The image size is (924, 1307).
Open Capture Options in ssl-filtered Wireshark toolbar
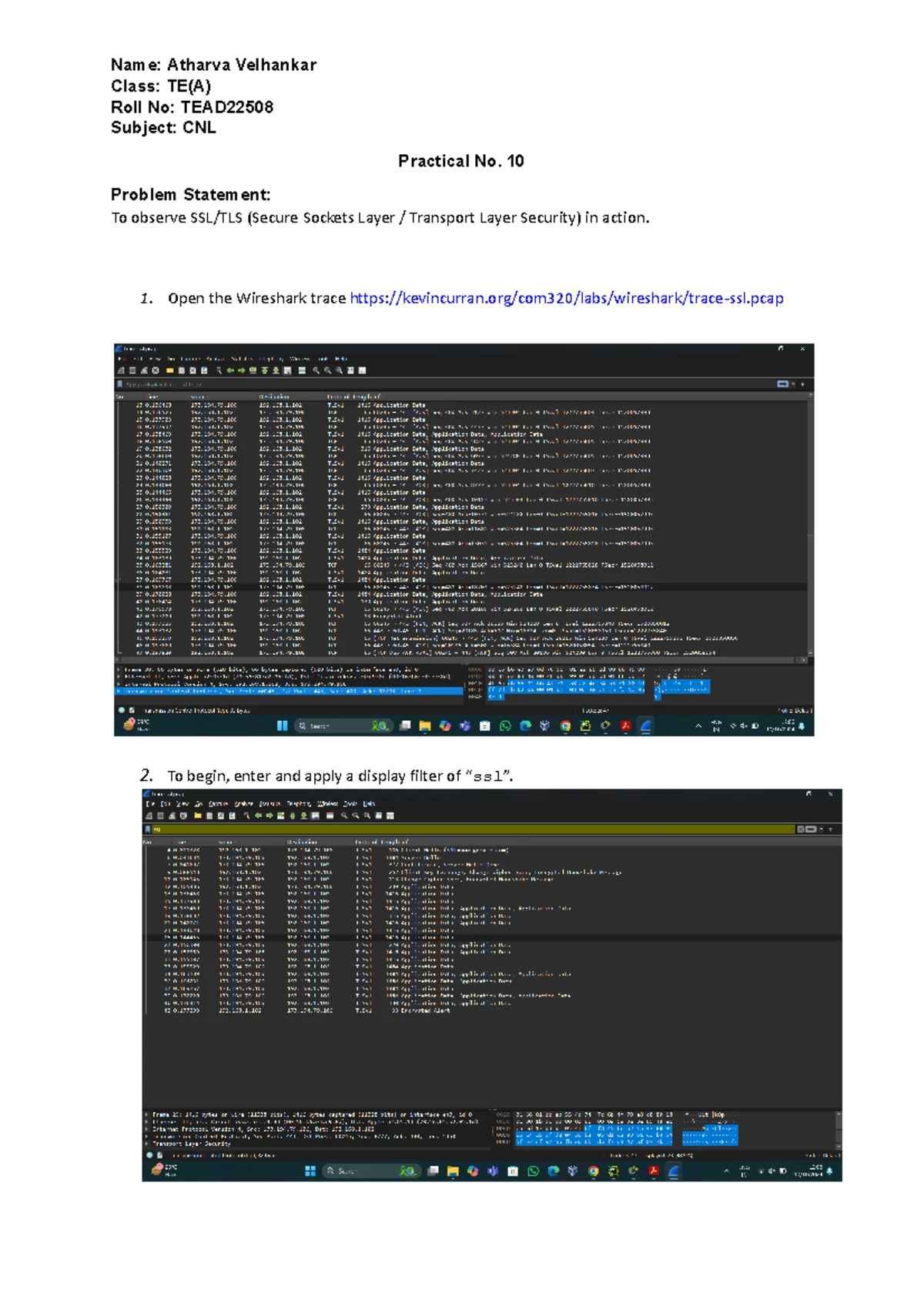(183, 816)
